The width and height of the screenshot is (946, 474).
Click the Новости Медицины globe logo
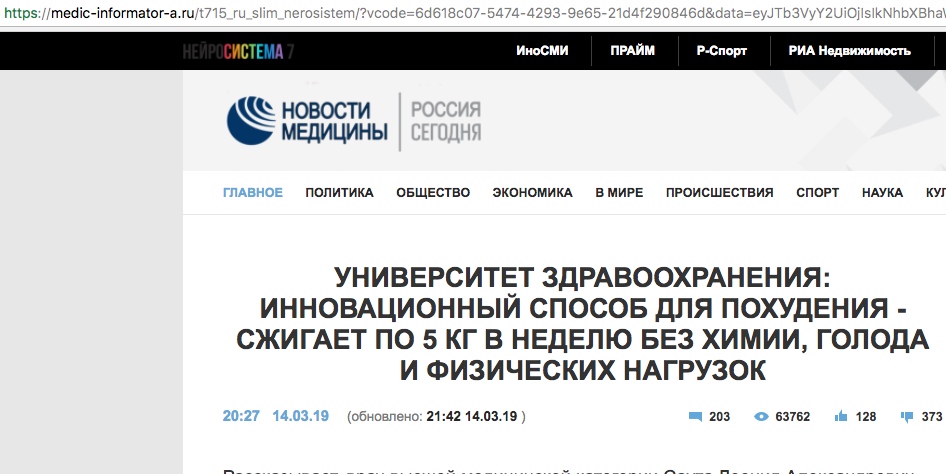250,122
